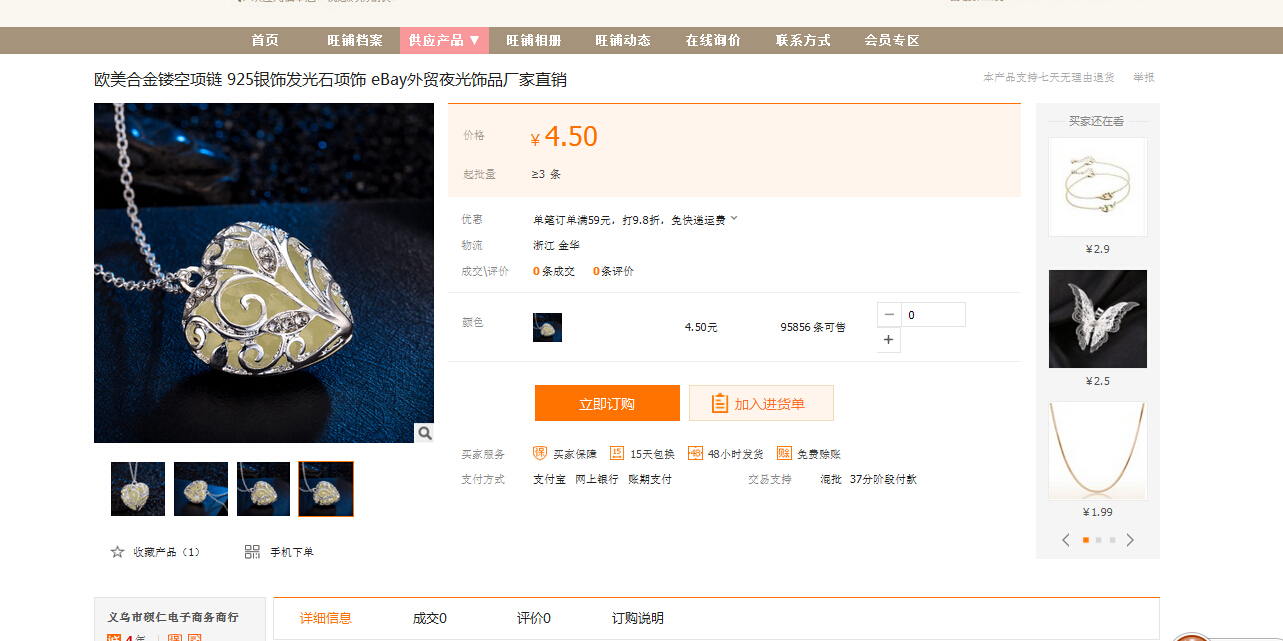
Task: Select the fourth product thumbnail image
Action: click(326, 489)
